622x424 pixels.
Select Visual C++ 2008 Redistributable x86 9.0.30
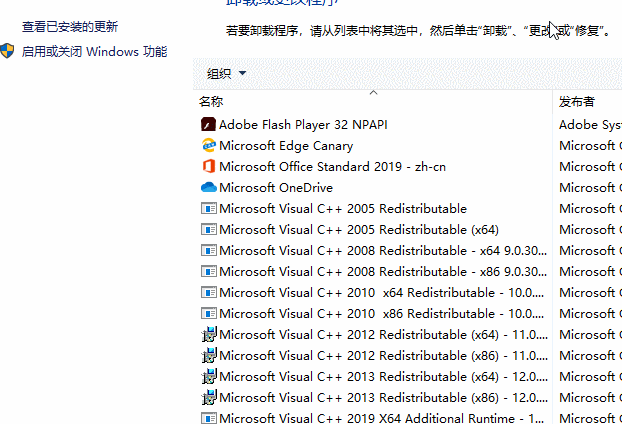[x=383, y=272]
